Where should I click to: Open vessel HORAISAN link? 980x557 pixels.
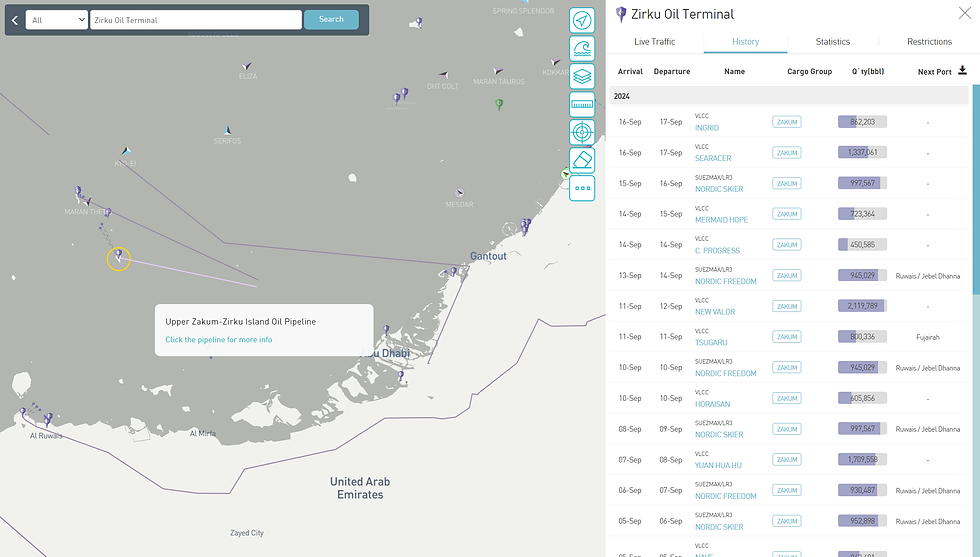[x=712, y=404]
